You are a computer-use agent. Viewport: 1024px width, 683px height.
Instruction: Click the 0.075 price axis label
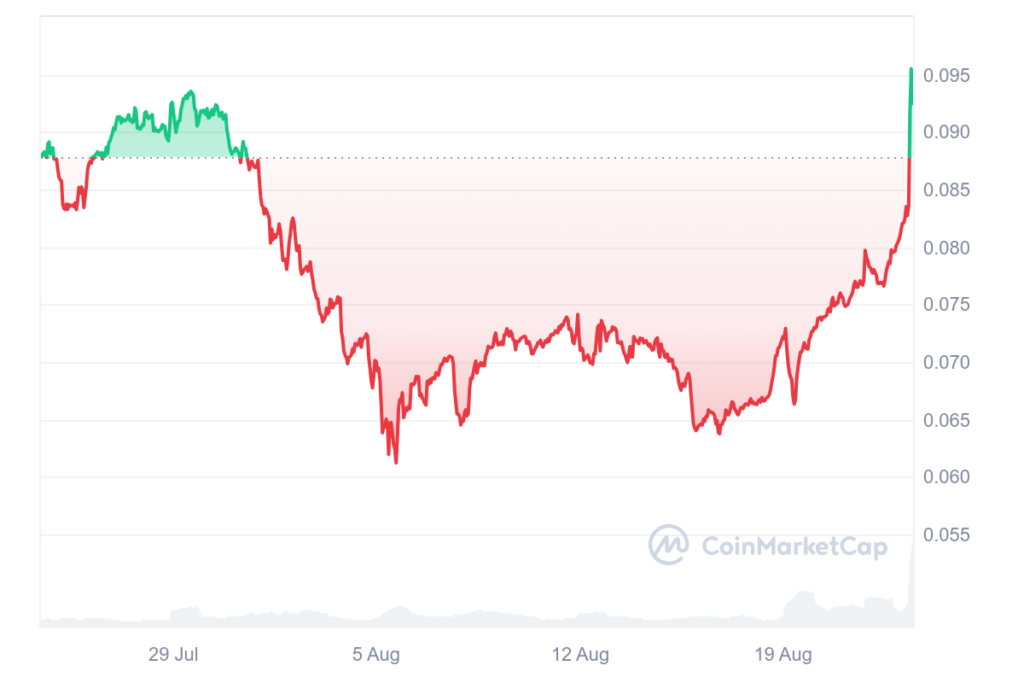click(946, 305)
